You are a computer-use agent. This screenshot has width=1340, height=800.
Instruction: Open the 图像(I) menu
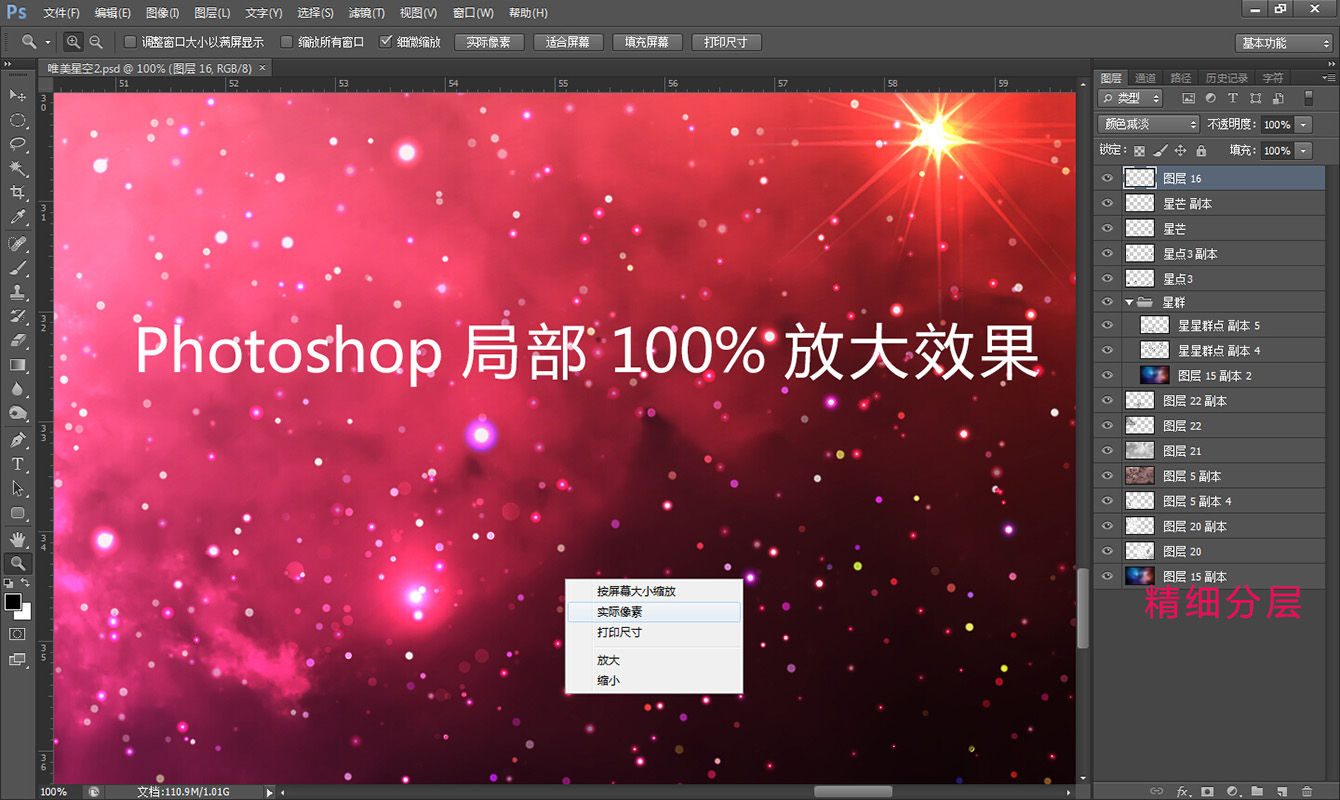coord(162,13)
